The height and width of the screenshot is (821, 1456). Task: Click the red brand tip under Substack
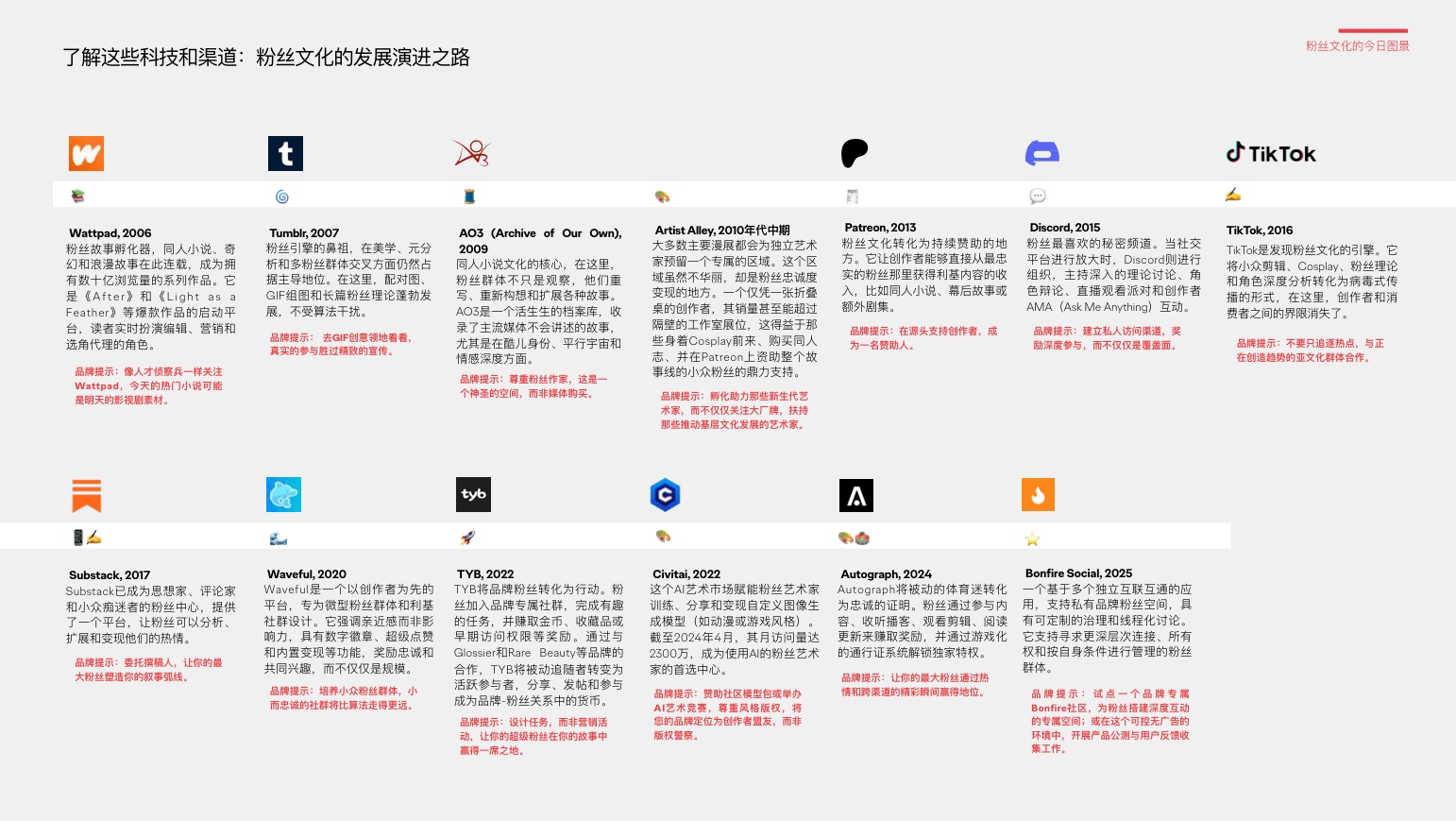(149, 670)
